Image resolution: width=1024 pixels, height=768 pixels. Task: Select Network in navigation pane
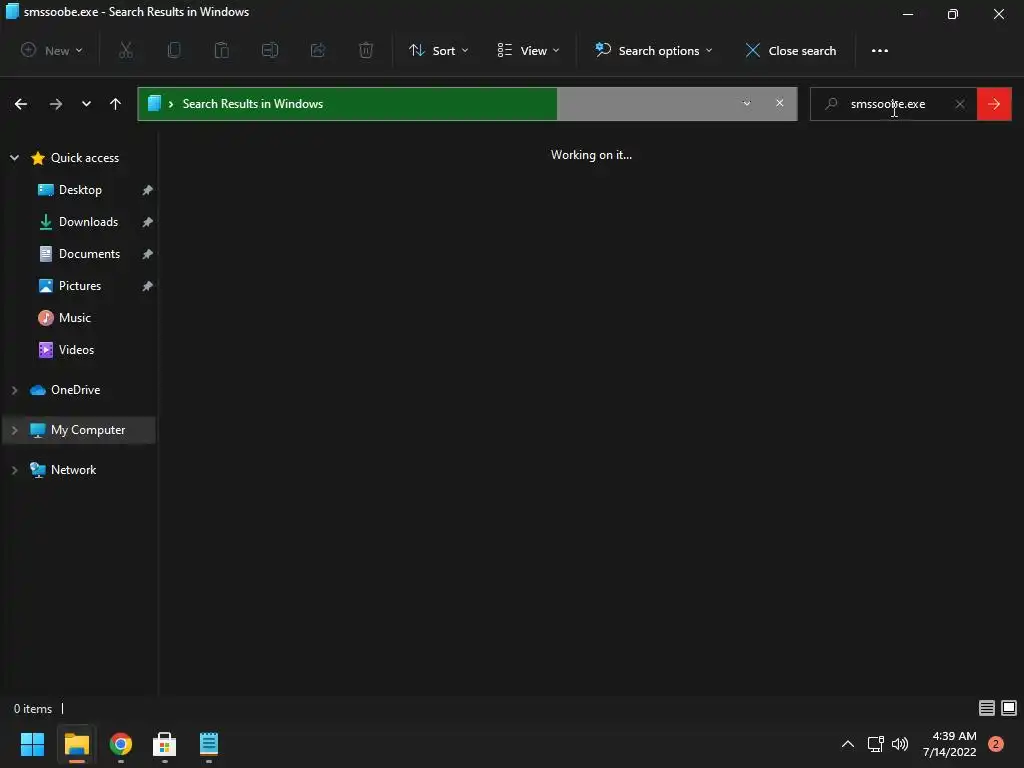click(73, 470)
